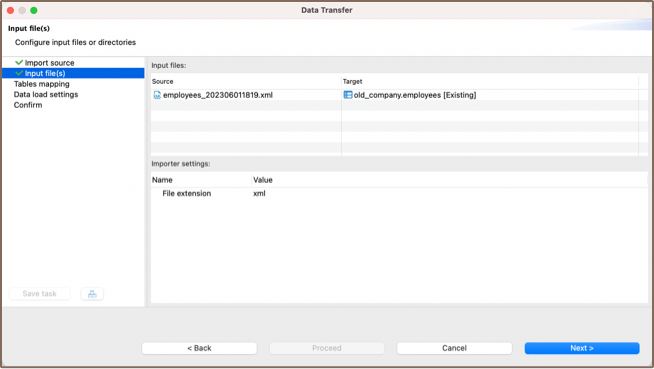
Task: Click the old_company.employees [Existing] target cell
Action: tap(415, 95)
